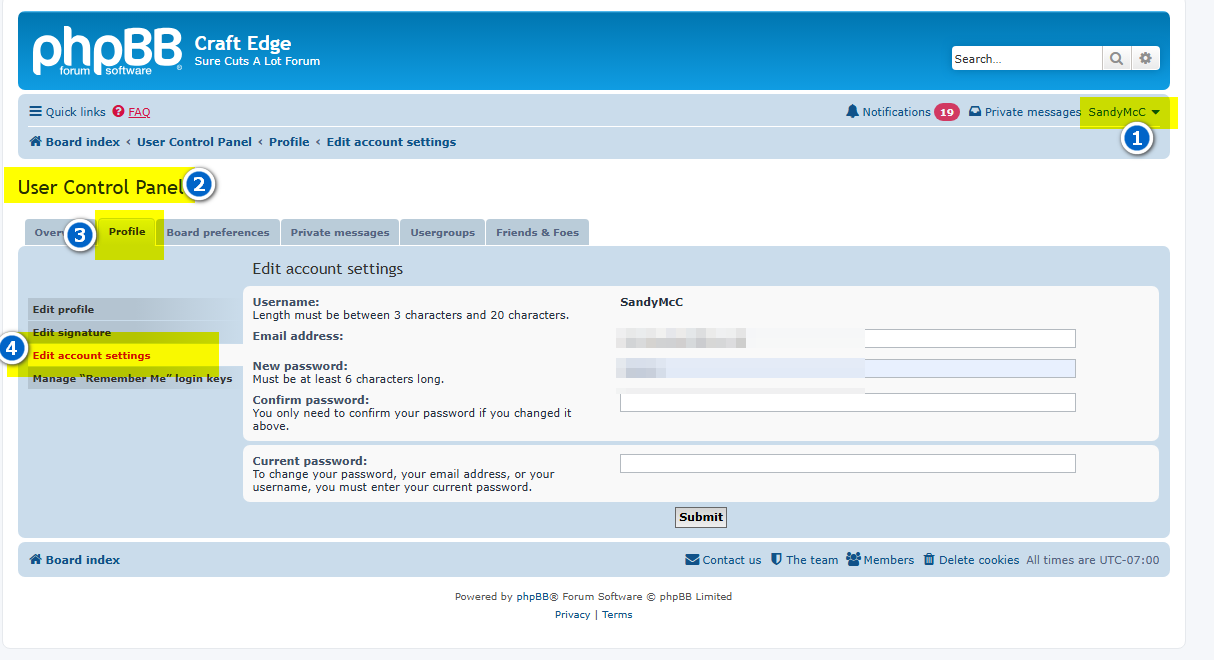Click the search magnifier icon
The image size is (1214, 660).
tap(1116, 59)
